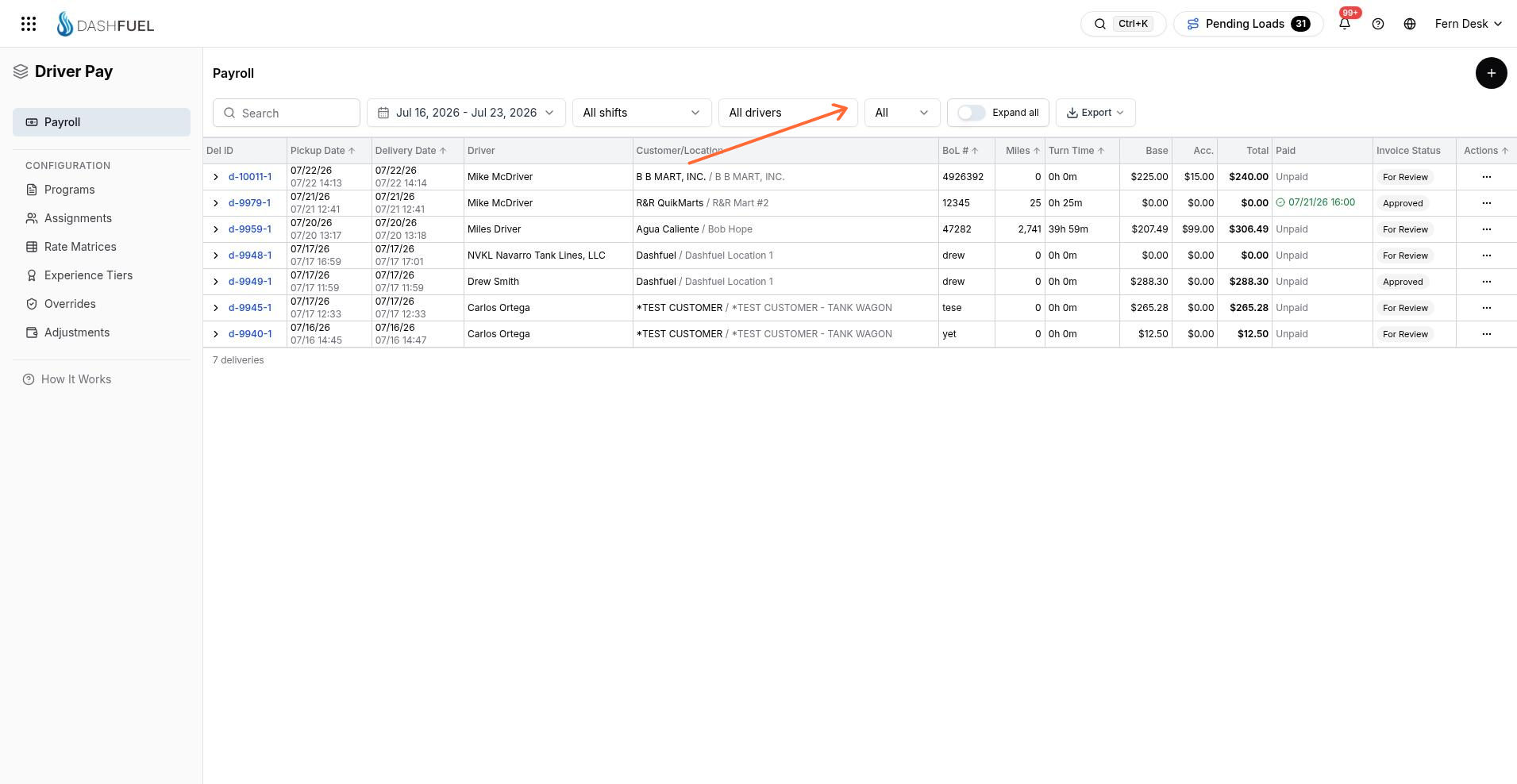Open delivery link d-10011-1
1517x784 pixels.
(x=250, y=177)
